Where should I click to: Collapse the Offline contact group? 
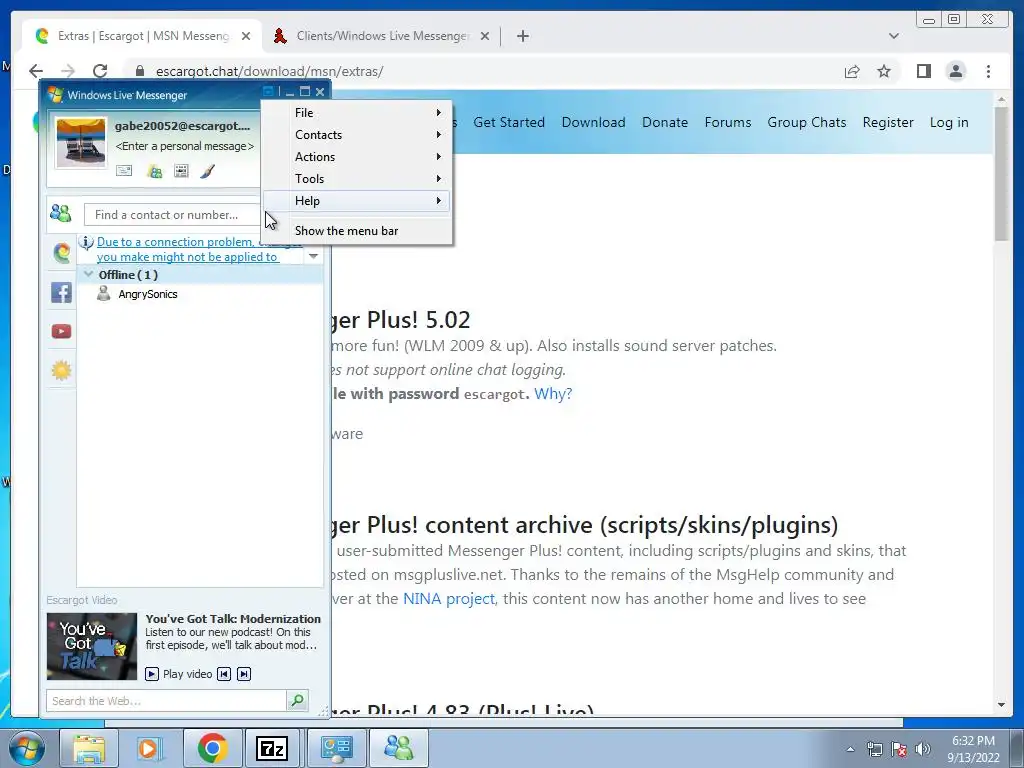click(x=88, y=274)
